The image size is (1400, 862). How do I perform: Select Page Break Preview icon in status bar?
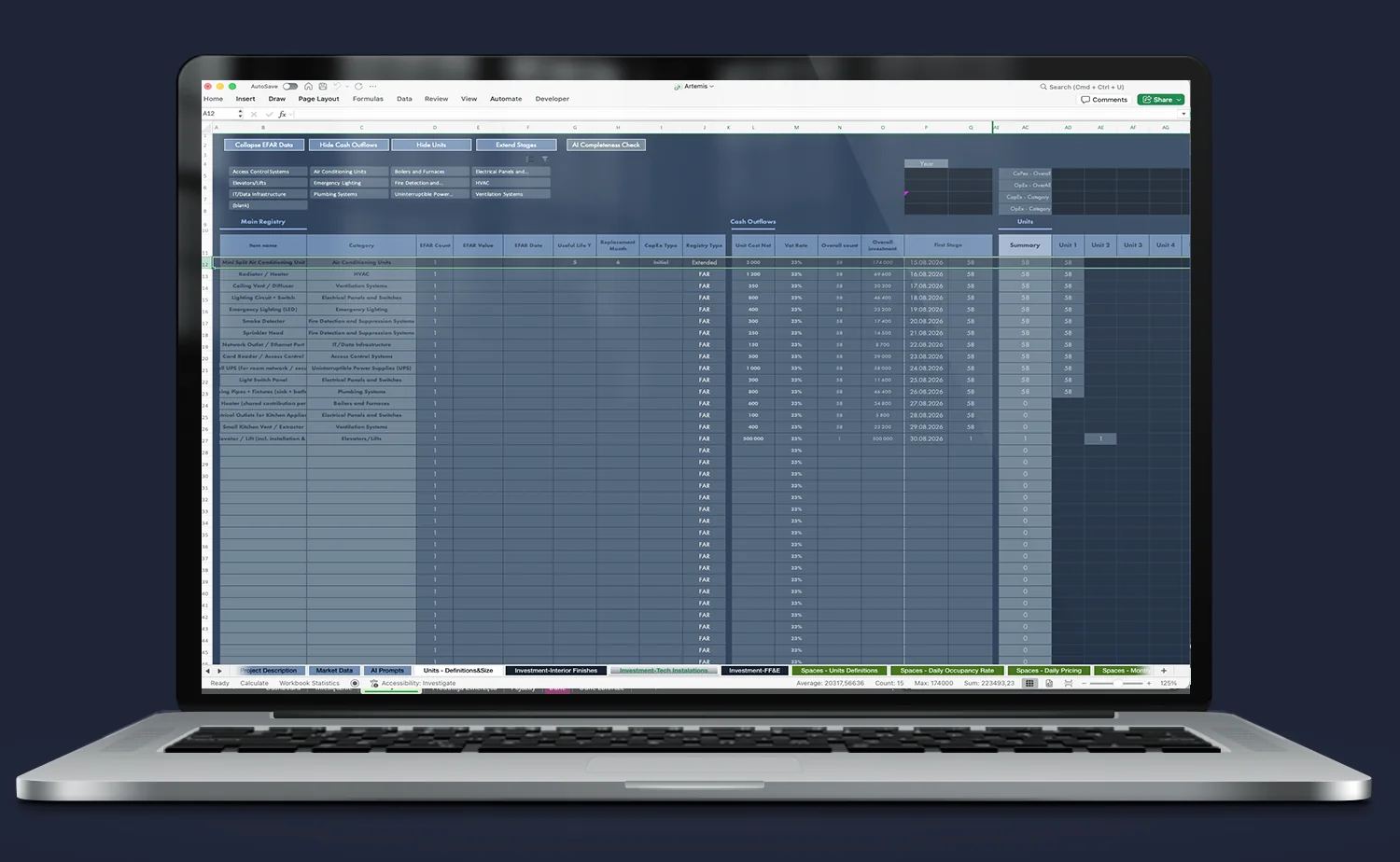point(1068,684)
